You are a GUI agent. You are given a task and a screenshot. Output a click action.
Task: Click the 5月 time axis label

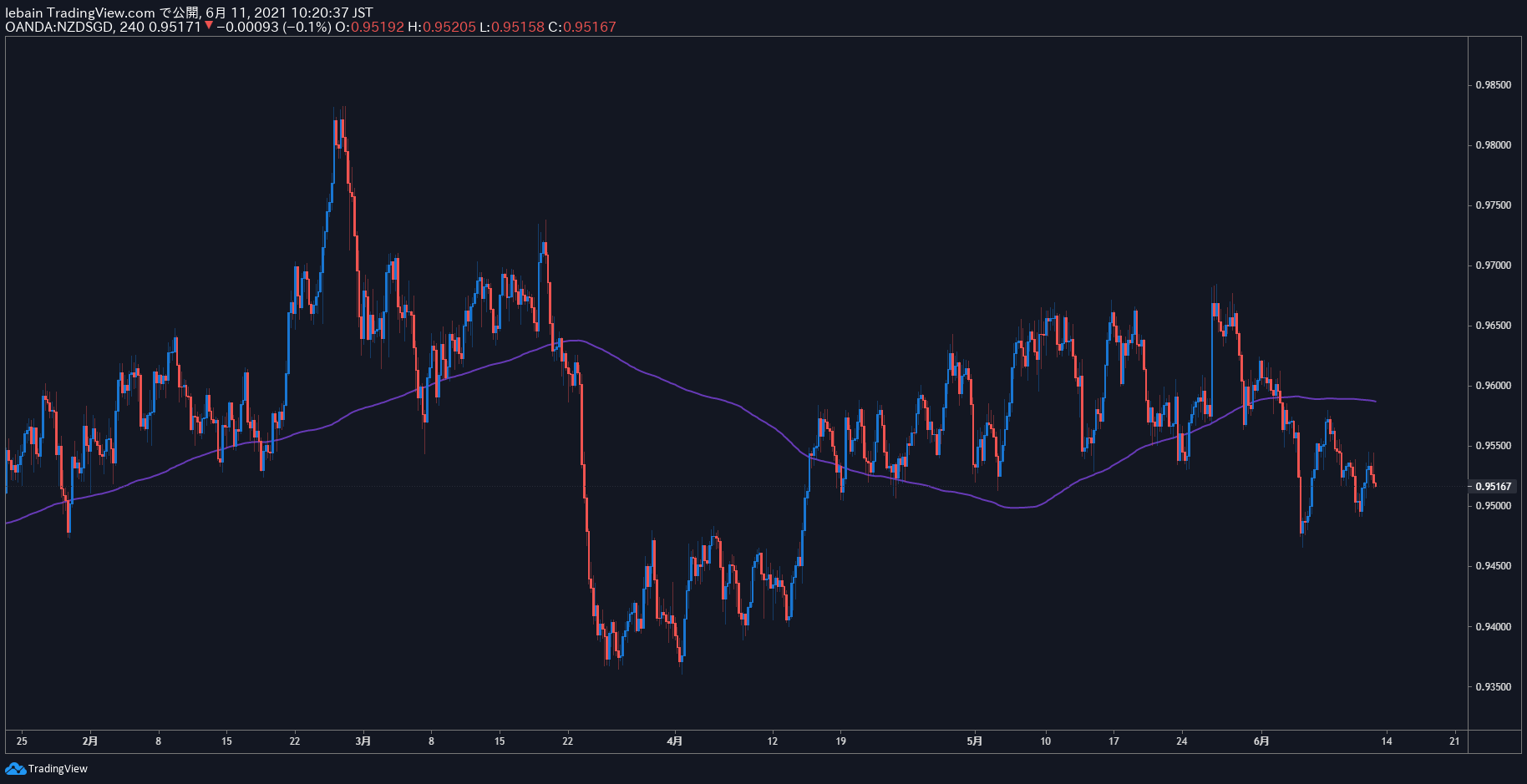[975, 741]
